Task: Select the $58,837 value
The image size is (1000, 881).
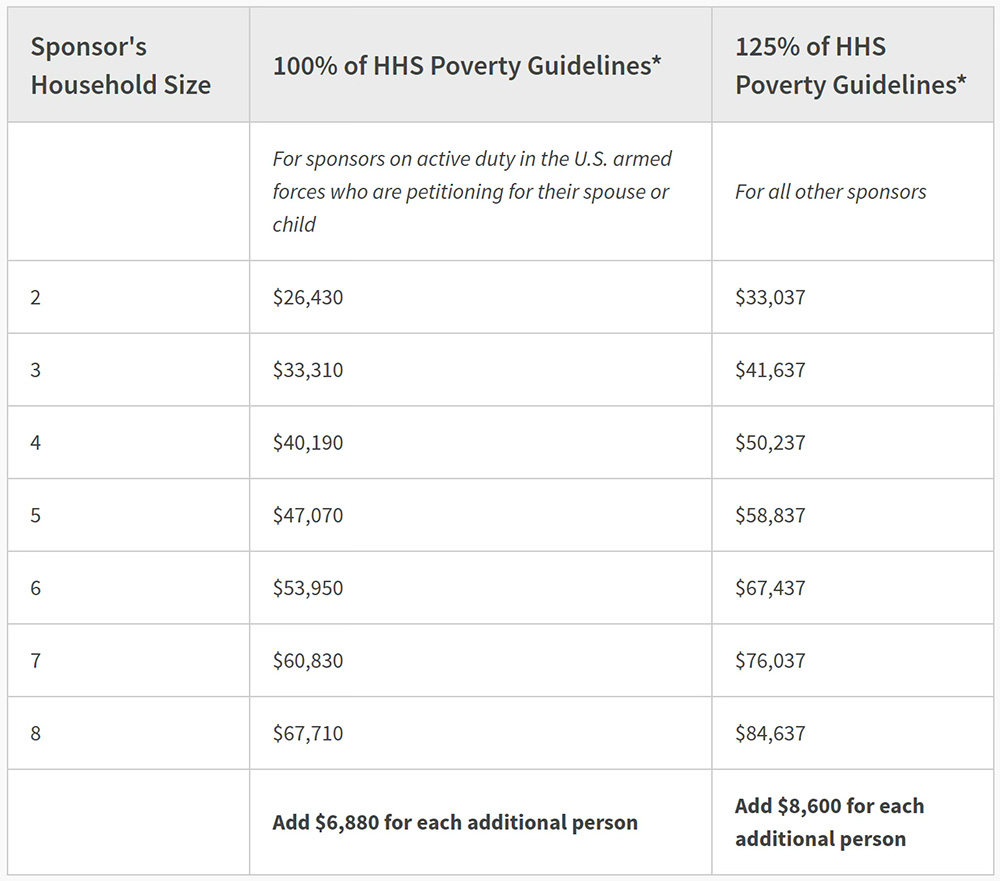Action: click(x=770, y=516)
